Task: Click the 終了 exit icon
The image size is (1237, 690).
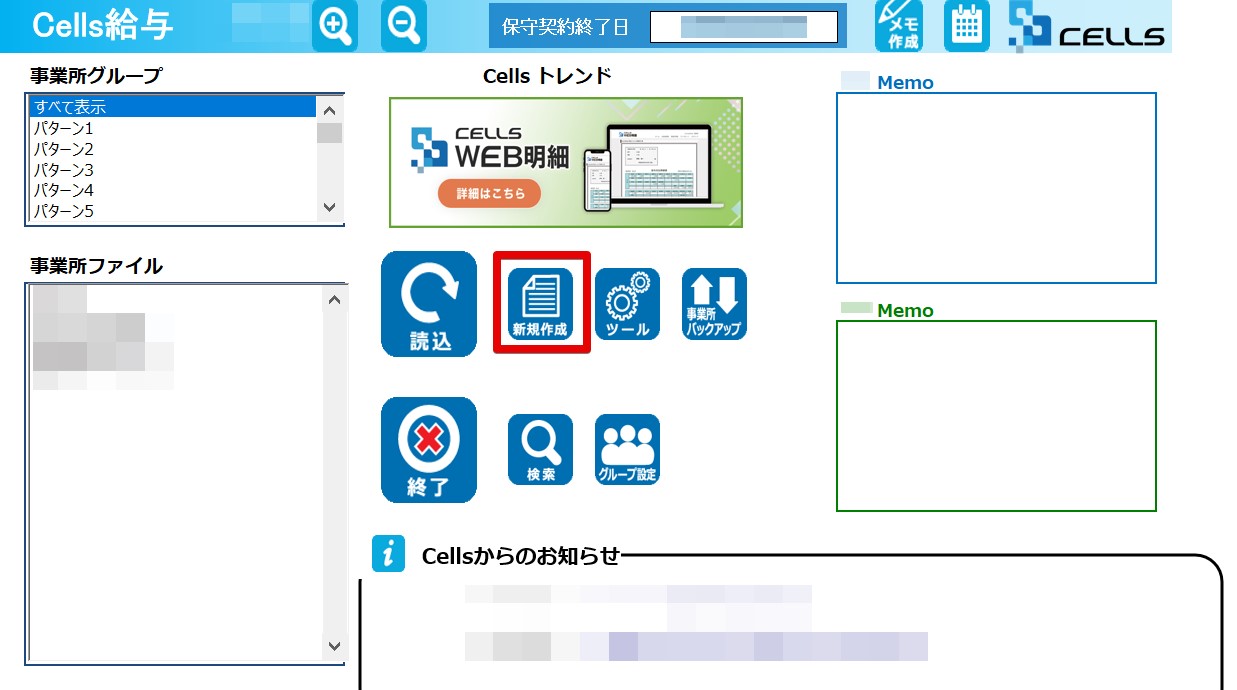Action: [429, 450]
